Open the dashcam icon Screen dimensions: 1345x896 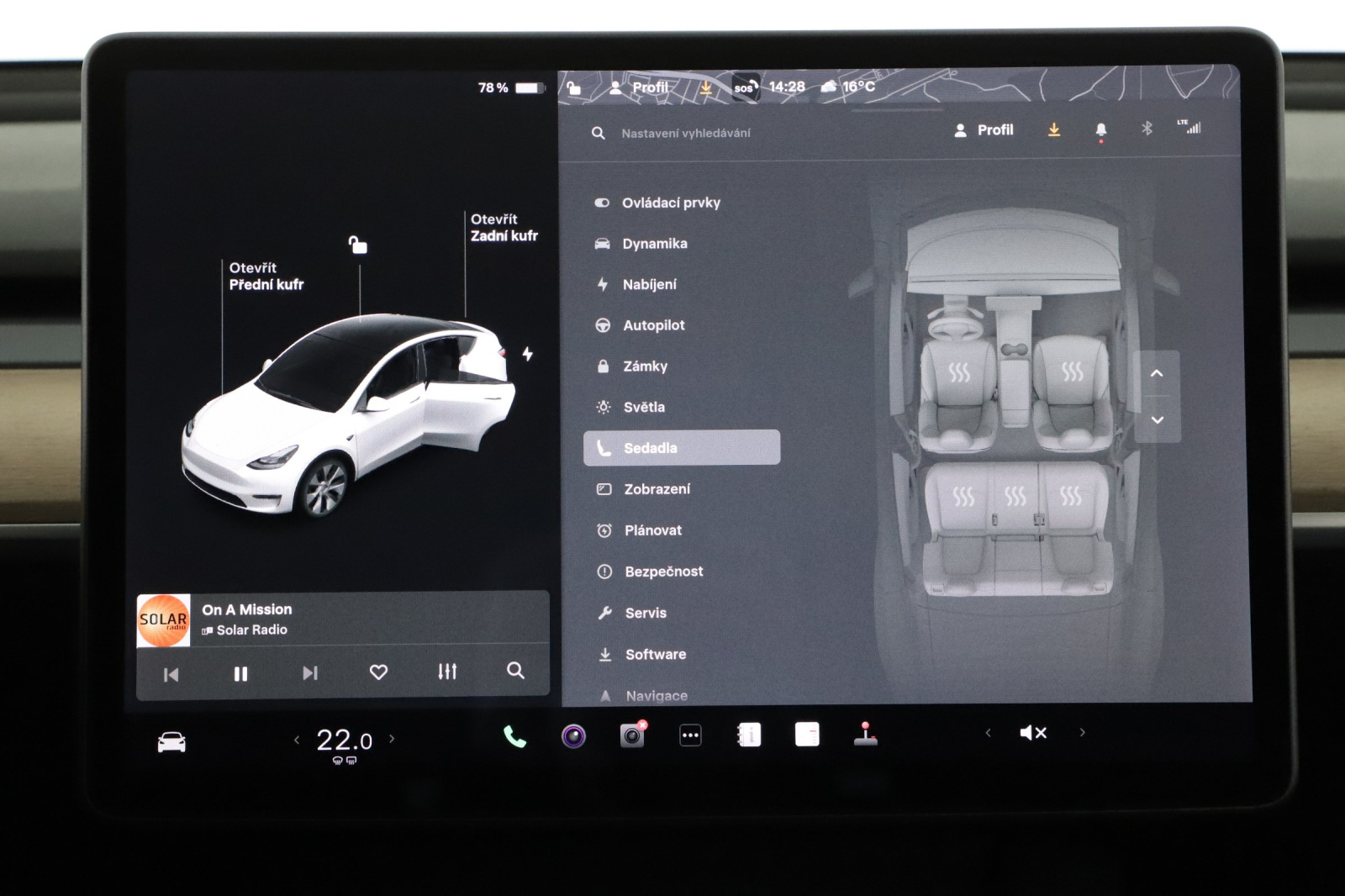[631, 736]
